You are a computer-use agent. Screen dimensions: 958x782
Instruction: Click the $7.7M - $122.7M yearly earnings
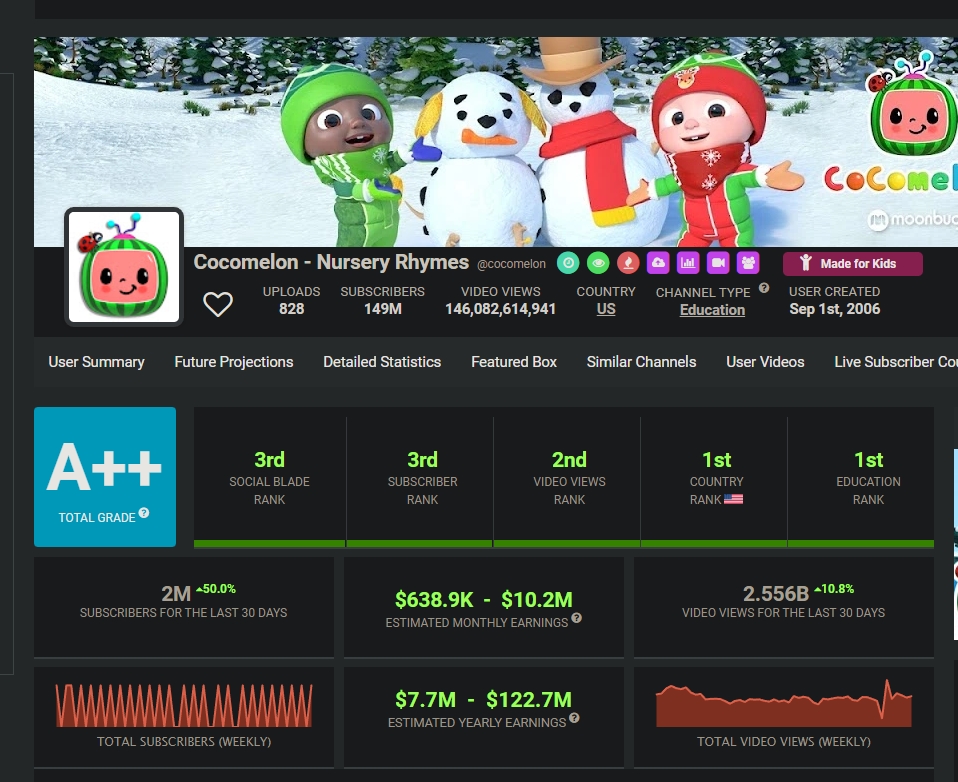pos(483,700)
